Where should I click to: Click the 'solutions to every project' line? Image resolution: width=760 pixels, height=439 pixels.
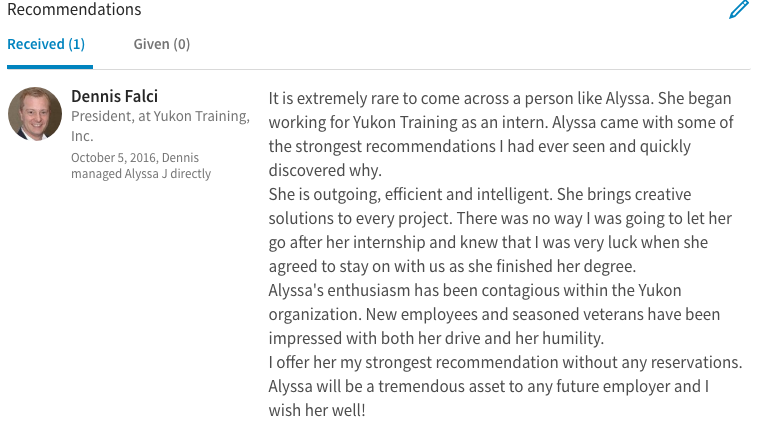(x=500, y=218)
